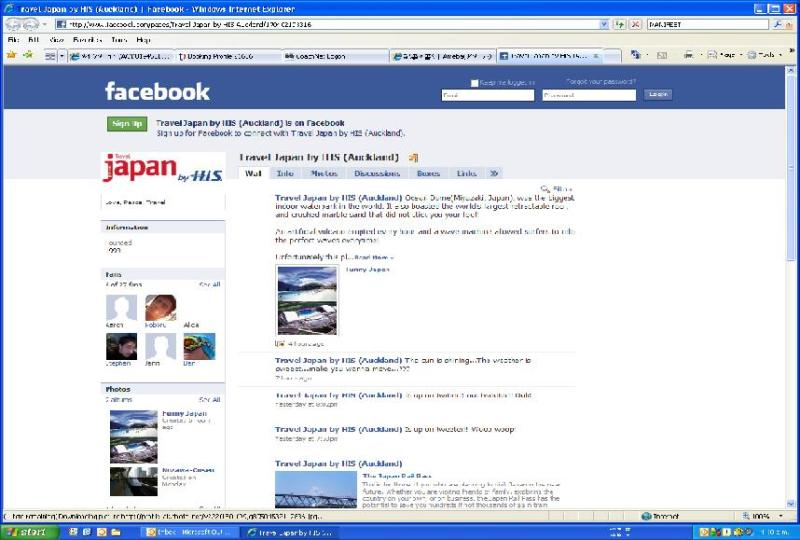
Task: Click the 'Read more' link in first post
Action: [x=373, y=257]
